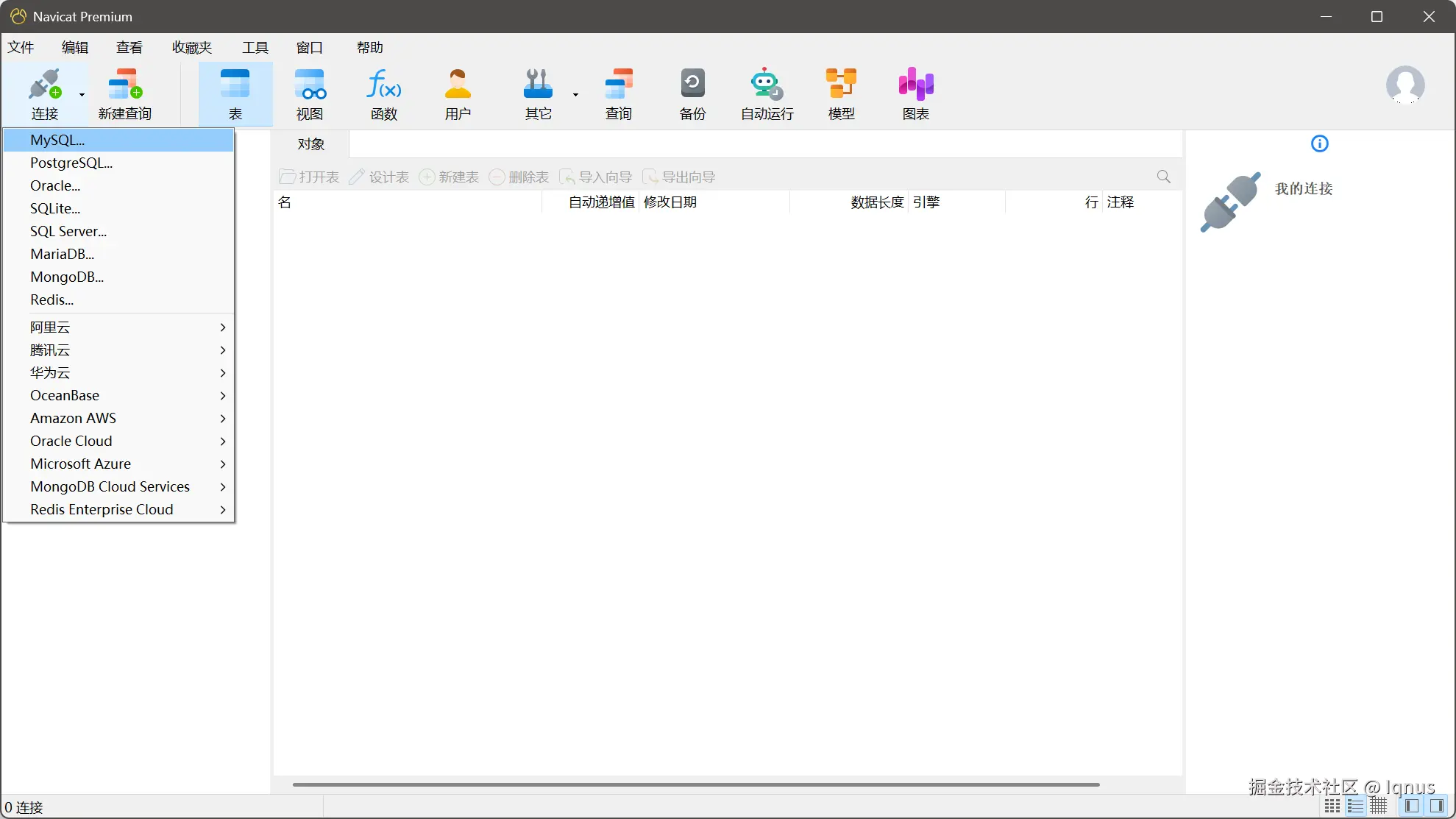Screen dimensions: 1456x819
Task: Toggle the right information pane visibility button
Action: pyautogui.click(x=1436, y=806)
